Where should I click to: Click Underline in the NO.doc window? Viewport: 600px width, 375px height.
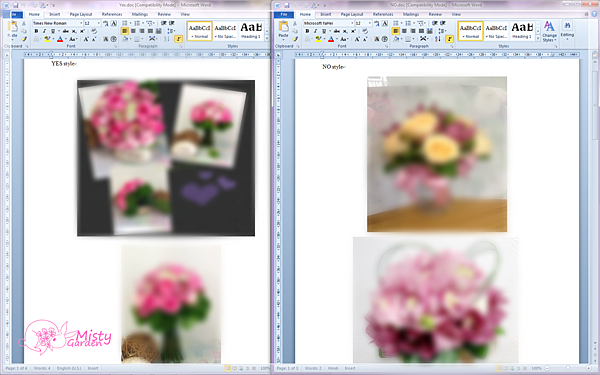pos(324,31)
